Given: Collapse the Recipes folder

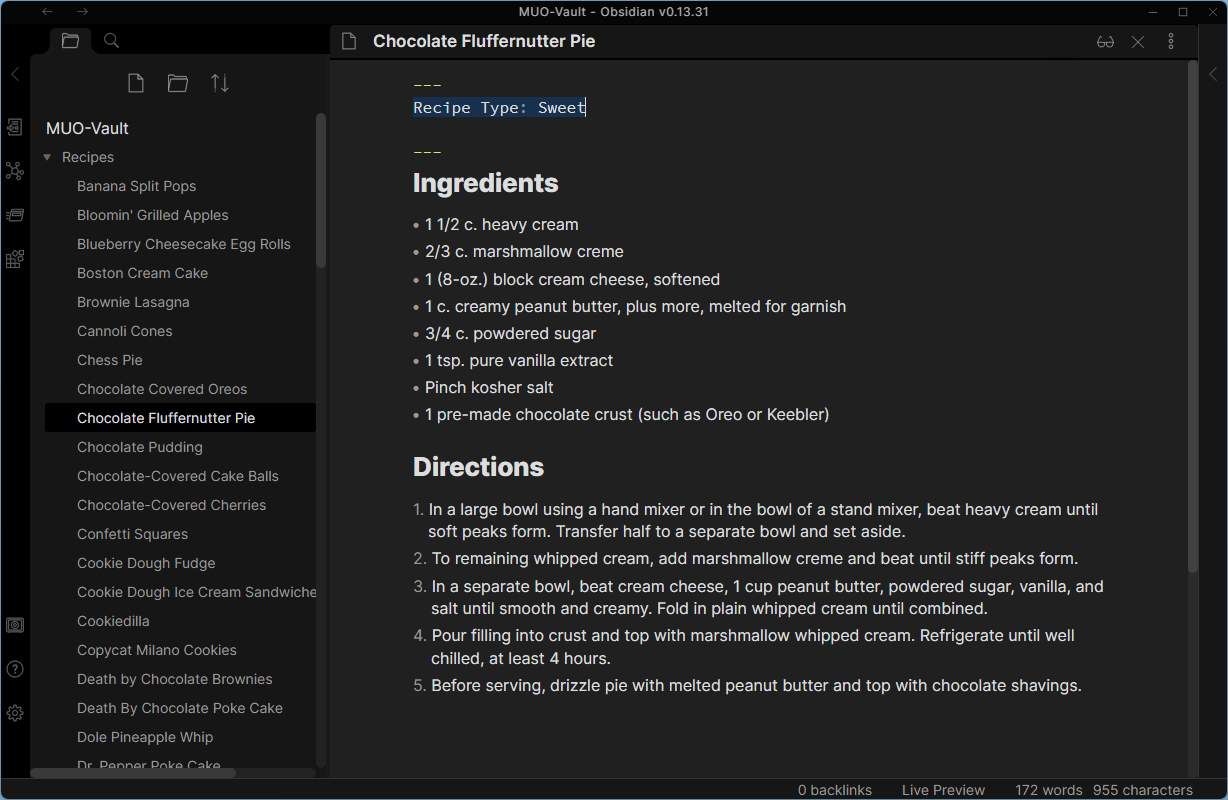Looking at the screenshot, I should tap(47, 157).
